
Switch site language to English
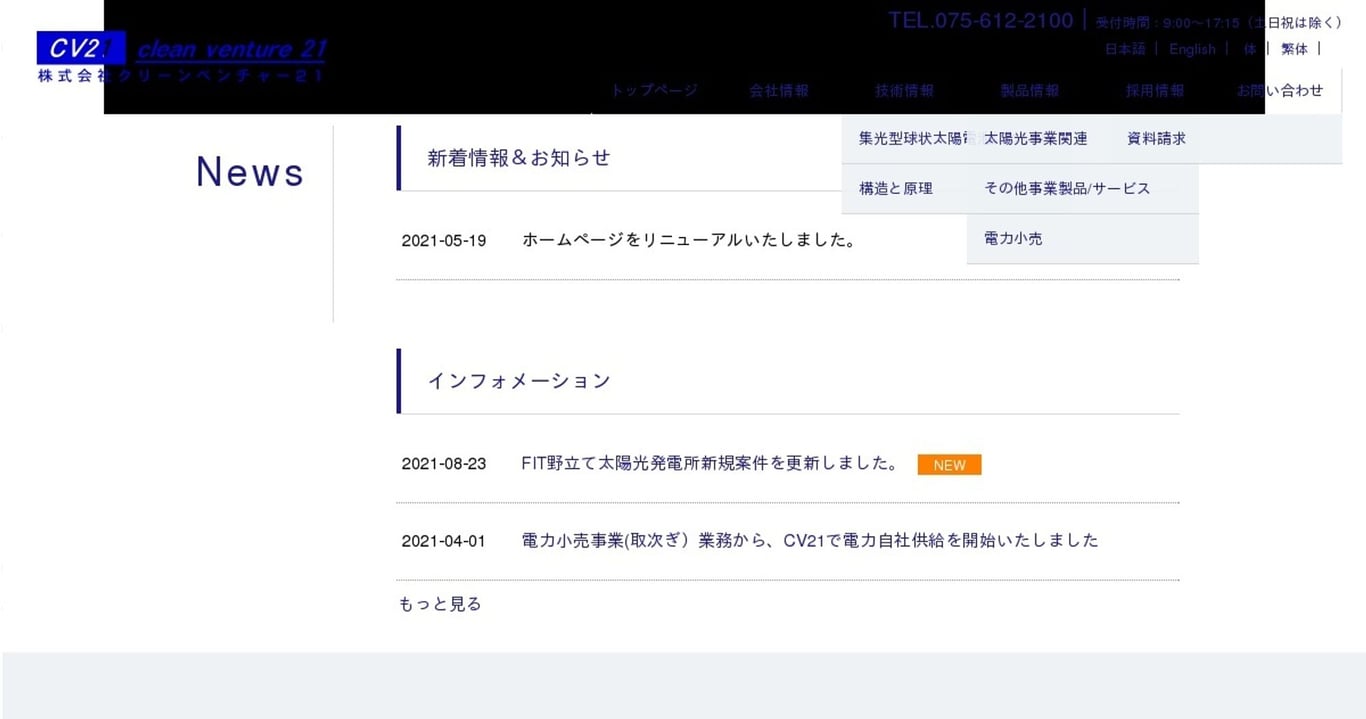pos(1192,48)
